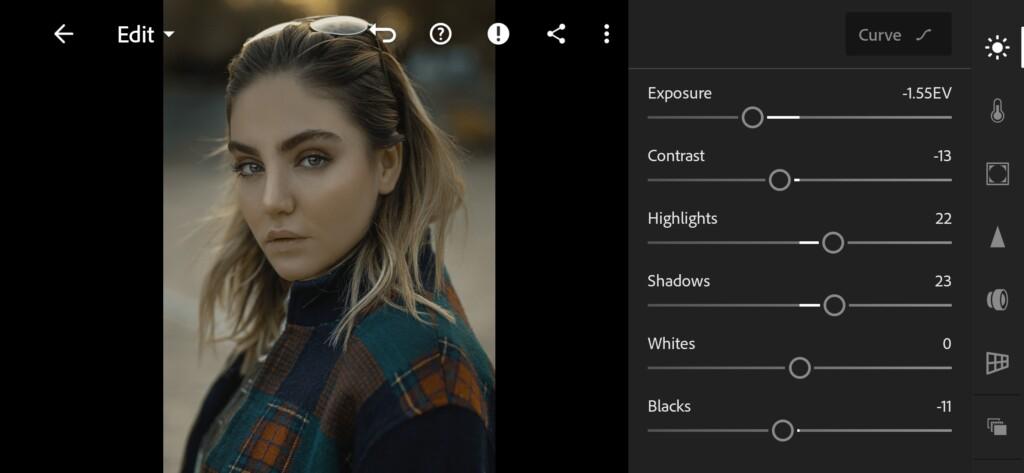The width and height of the screenshot is (1024, 473).
Task: Open the tone Curve editor
Action: [x=898, y=35]
